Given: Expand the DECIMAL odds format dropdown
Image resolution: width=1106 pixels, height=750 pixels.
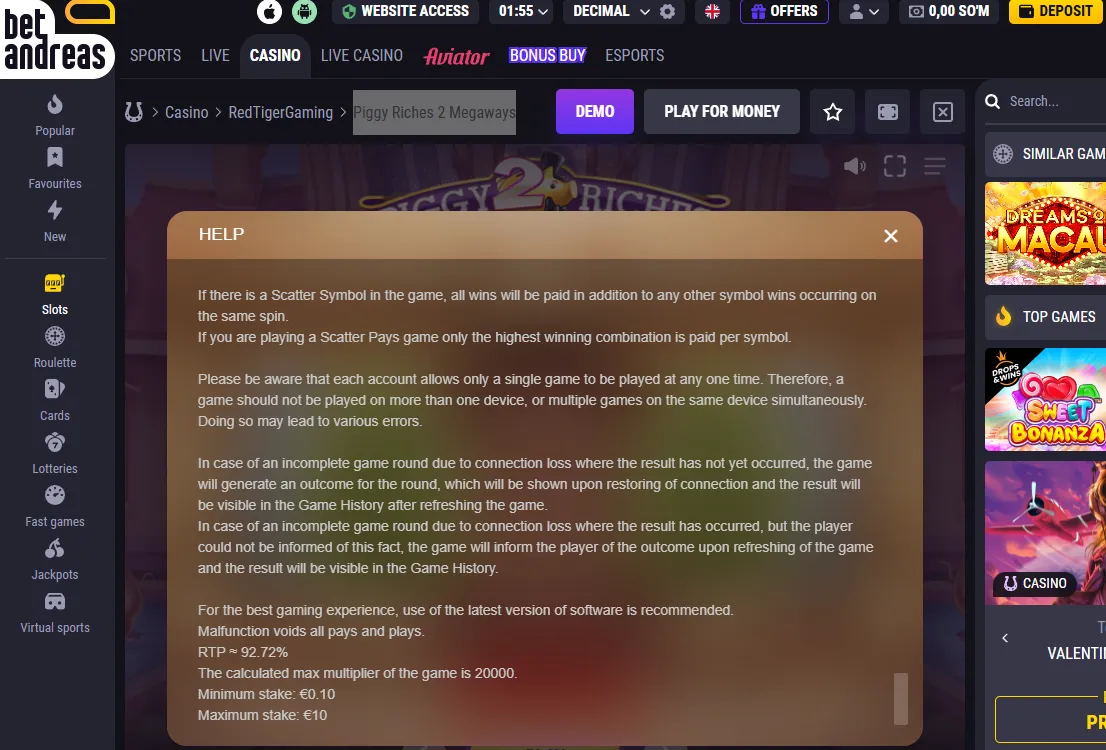Looking at the screenshot, I should (611, 11).
